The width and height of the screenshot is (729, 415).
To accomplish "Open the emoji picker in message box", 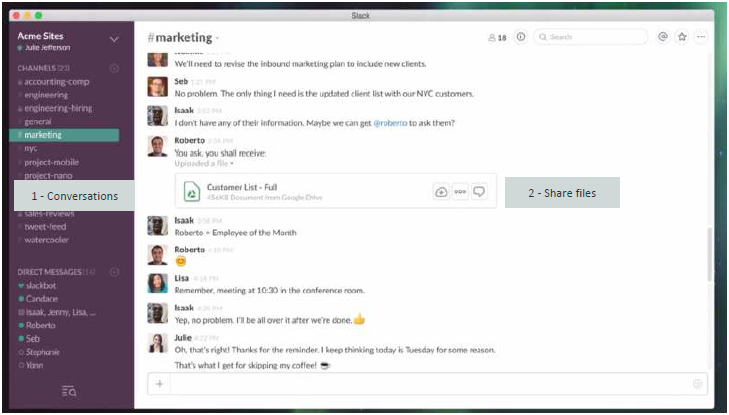I will pyautogui.click(x=697, y=383).
